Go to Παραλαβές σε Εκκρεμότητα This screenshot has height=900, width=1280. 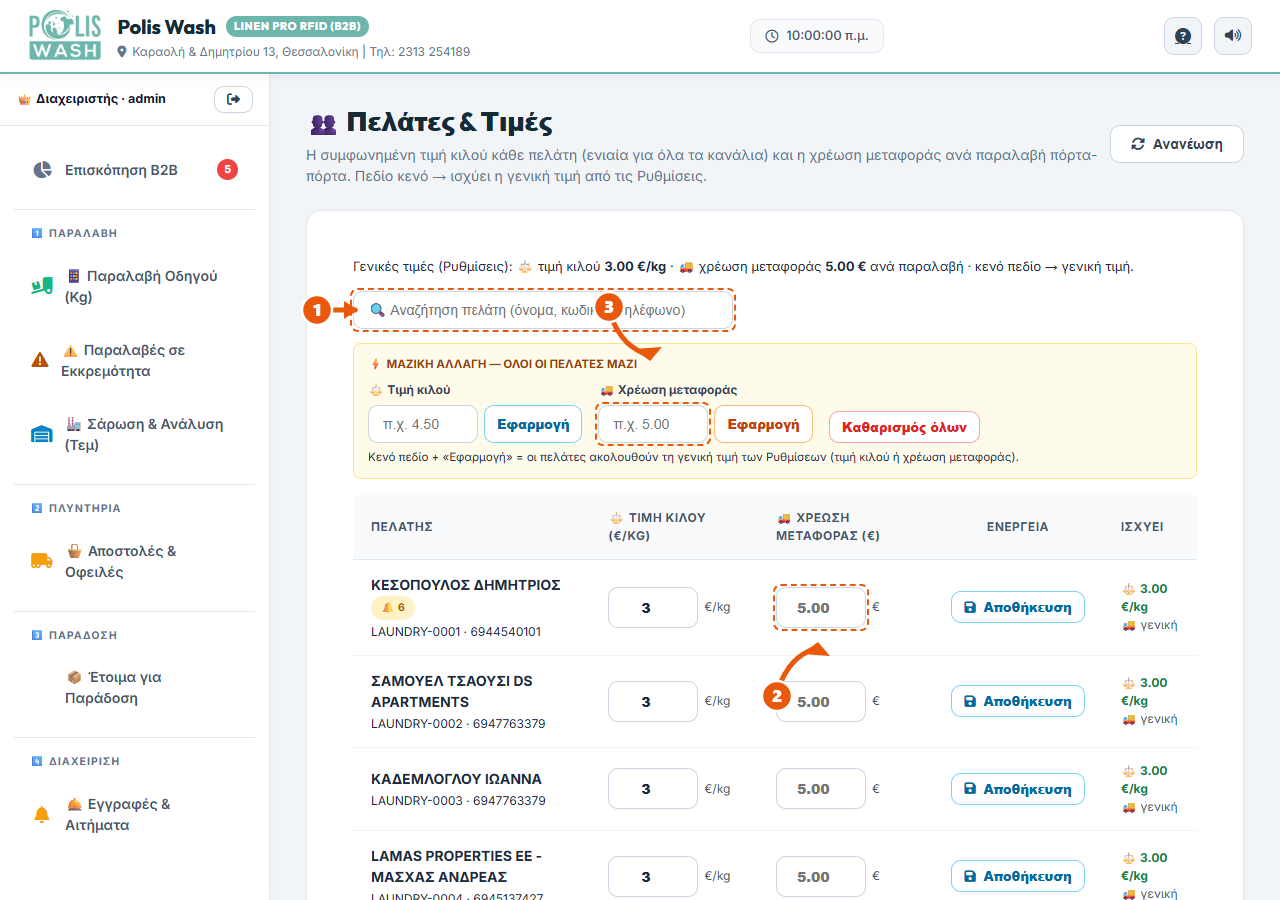(x=134, y=360)
